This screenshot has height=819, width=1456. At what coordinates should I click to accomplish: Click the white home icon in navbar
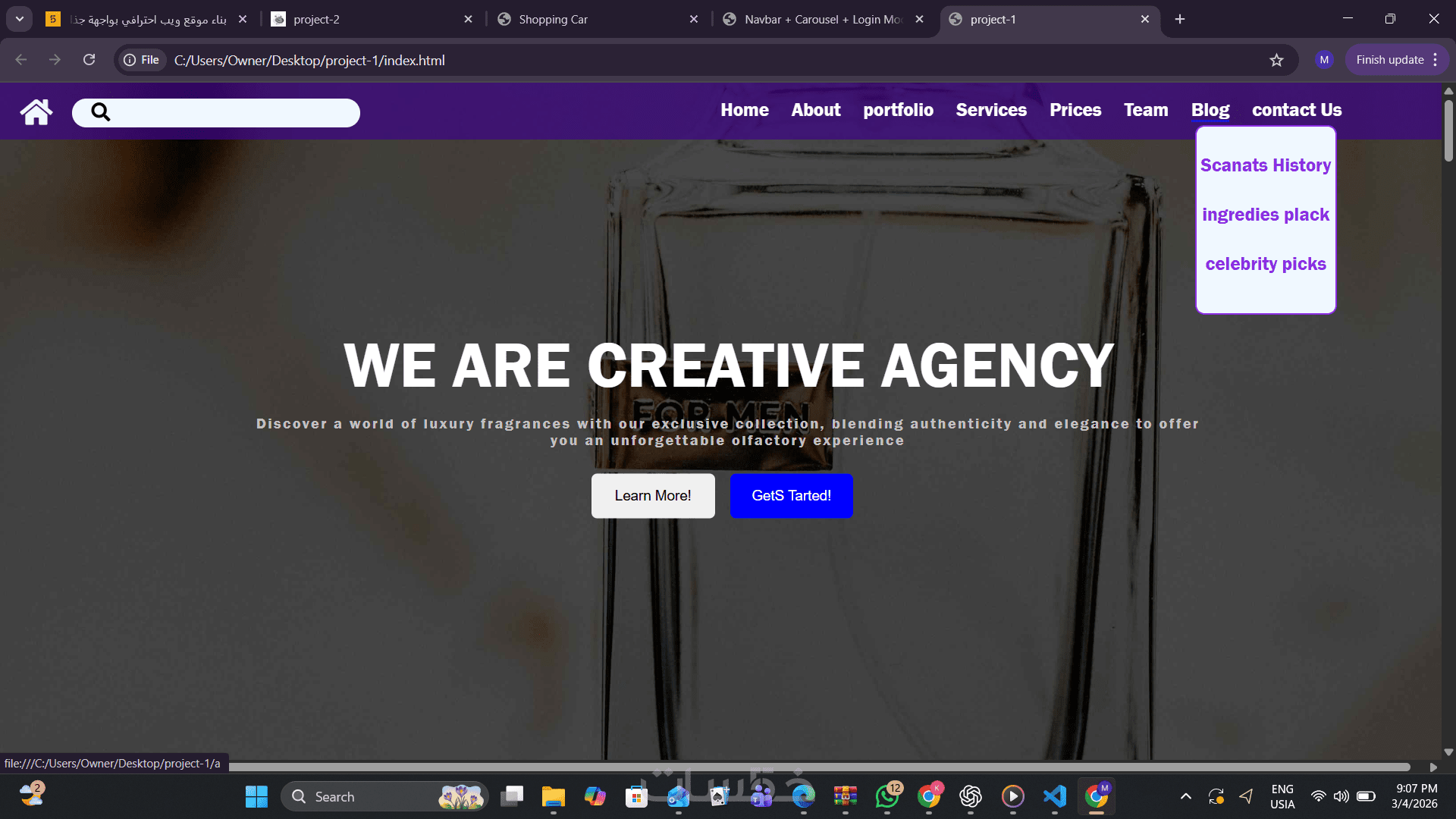[36, 111]
